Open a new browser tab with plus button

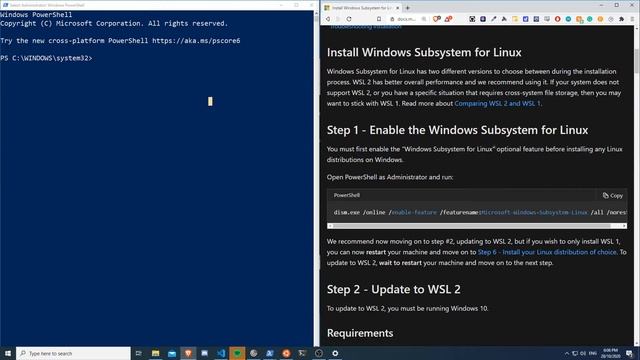[407, 7]
